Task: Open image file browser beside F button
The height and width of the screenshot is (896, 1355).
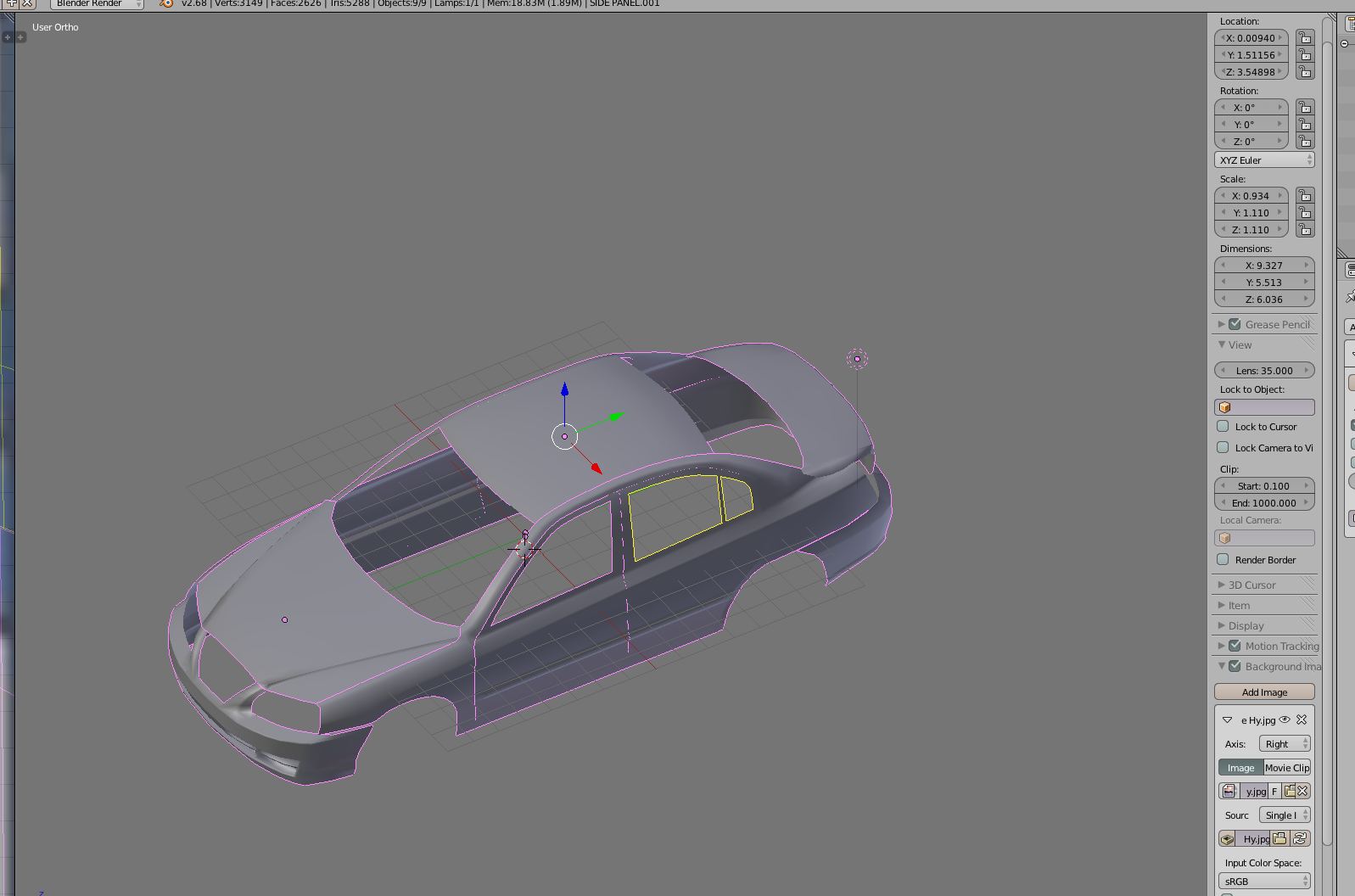Action: coord(1290,791)
